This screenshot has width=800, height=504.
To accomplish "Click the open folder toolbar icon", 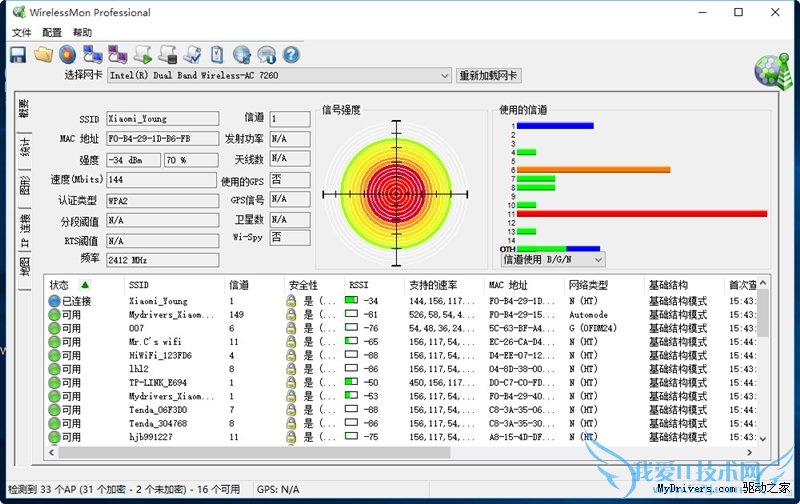I will [42, 54].
